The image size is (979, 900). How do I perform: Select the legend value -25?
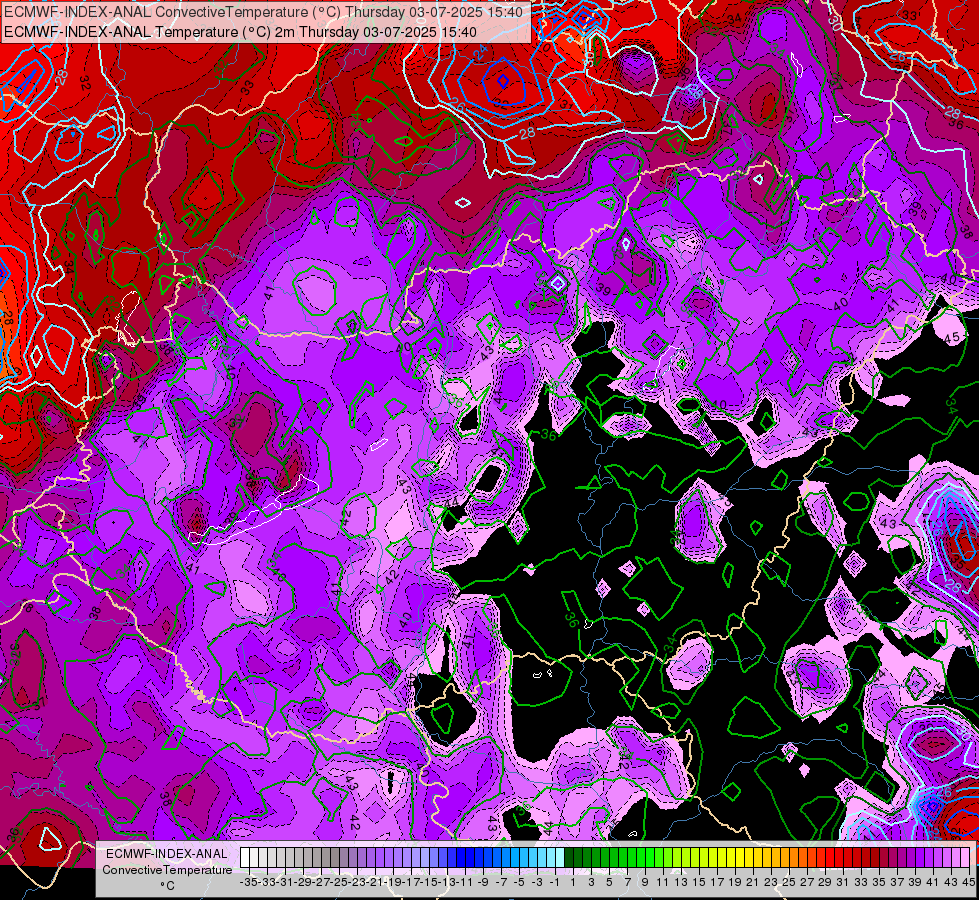pyautogui.click(x=339, y=882)
